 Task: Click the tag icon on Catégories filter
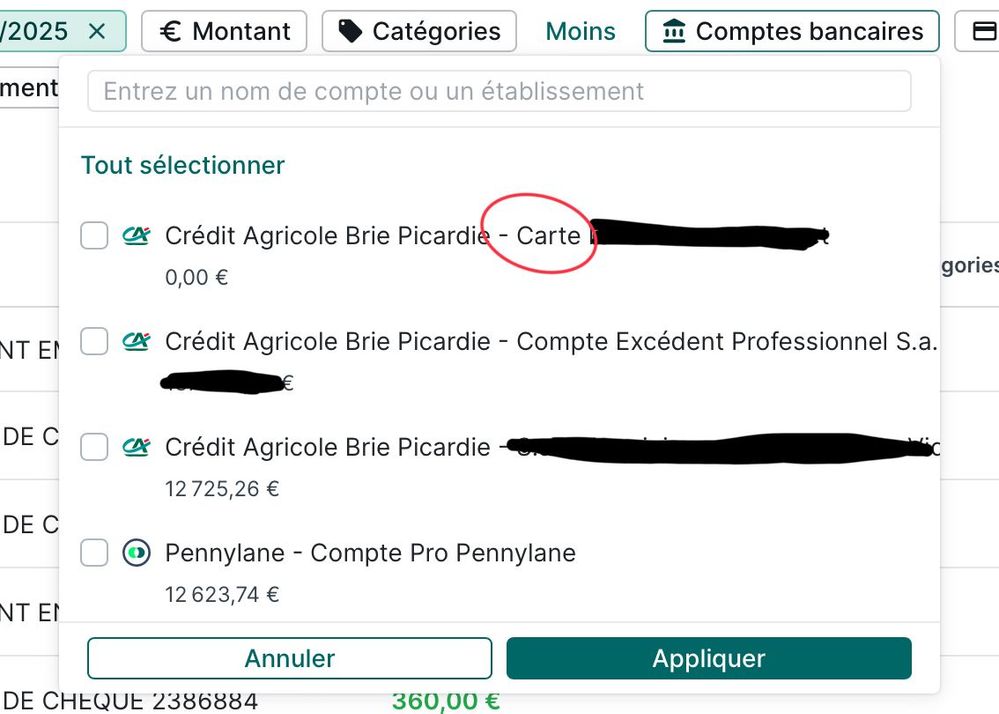point(350,31)
